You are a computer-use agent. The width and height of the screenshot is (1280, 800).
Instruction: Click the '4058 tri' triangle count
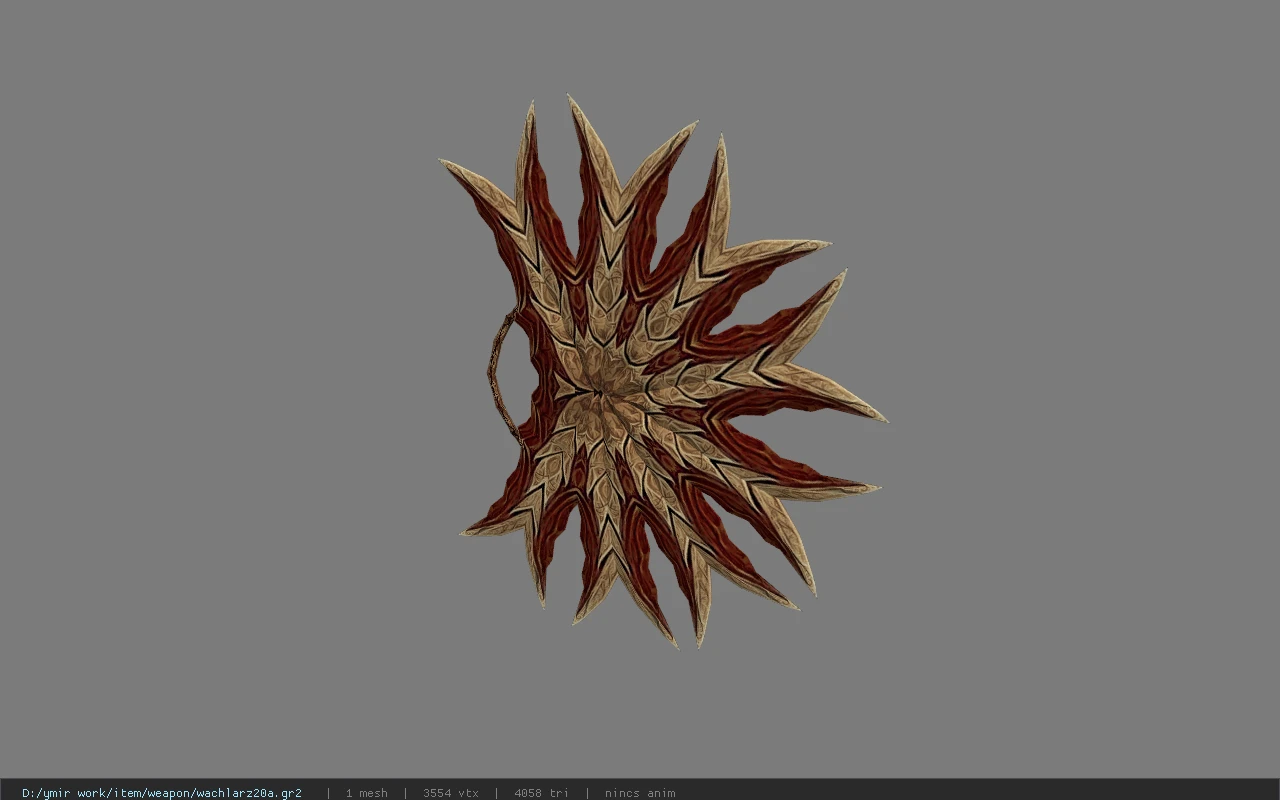541,793
